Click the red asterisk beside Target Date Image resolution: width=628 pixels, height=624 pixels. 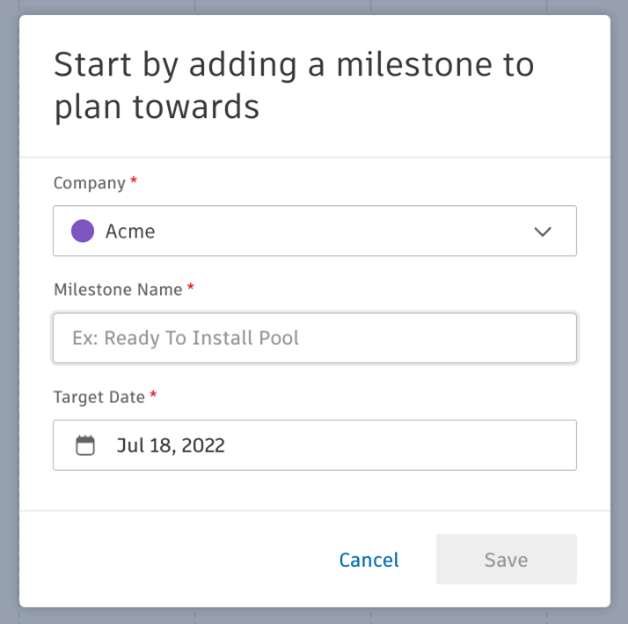[153, 395]
